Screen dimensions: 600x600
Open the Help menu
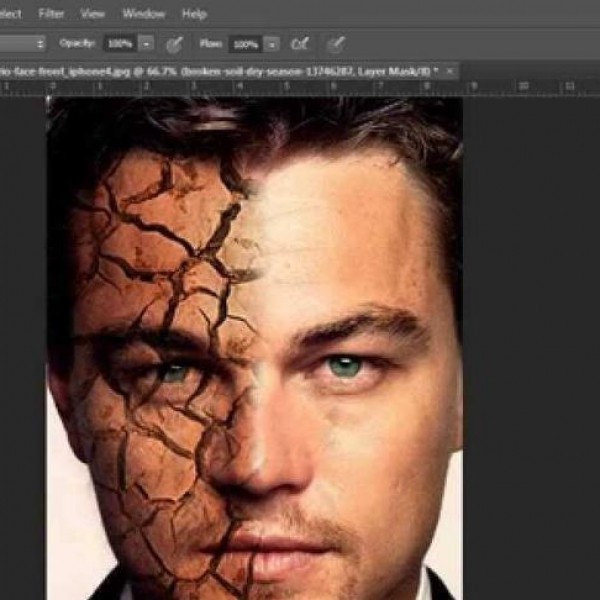(x=194, y=14)
